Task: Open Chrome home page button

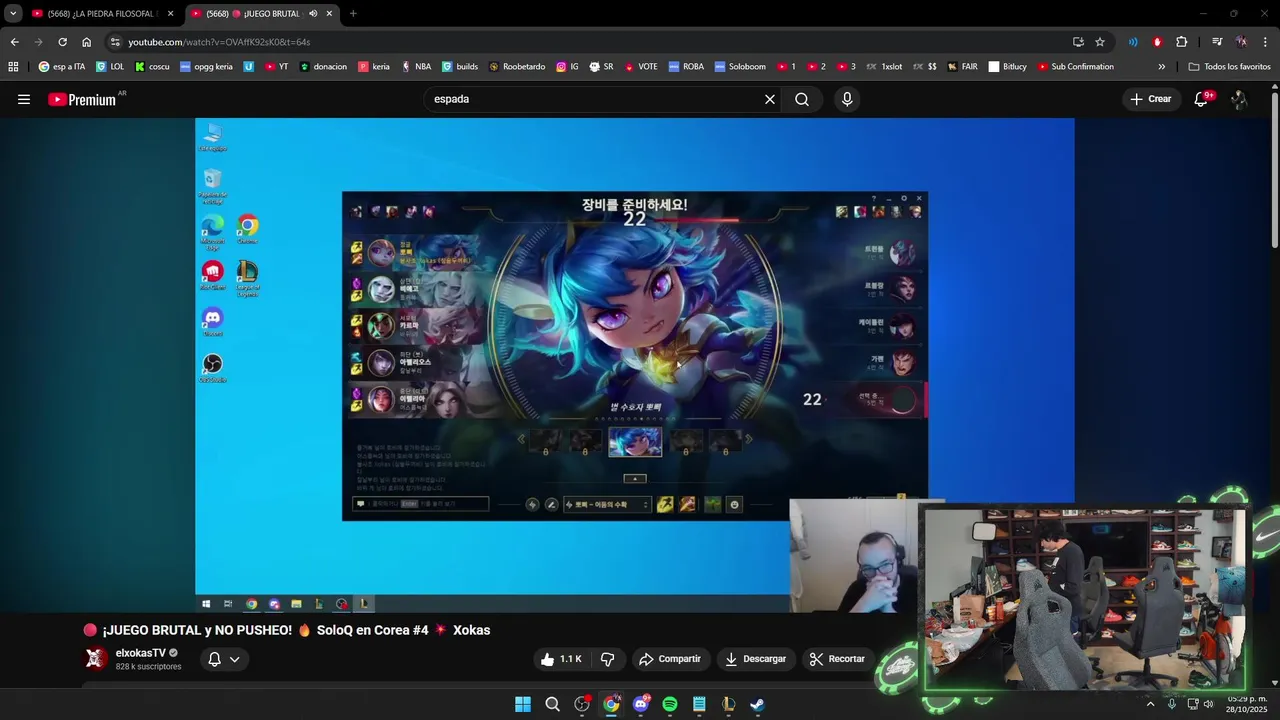Action: coord(86,42)
